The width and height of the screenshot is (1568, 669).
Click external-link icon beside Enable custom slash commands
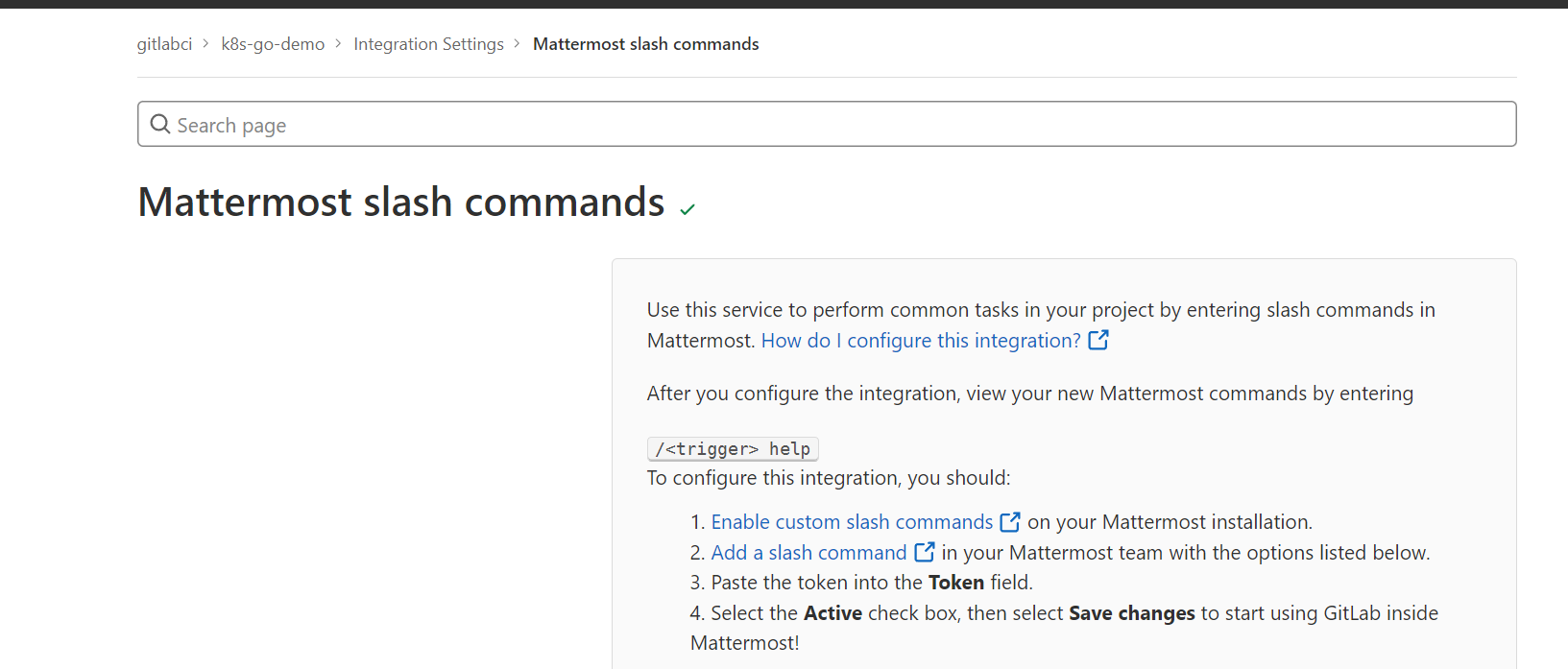pyautogui.click(x=1010, y=522)
